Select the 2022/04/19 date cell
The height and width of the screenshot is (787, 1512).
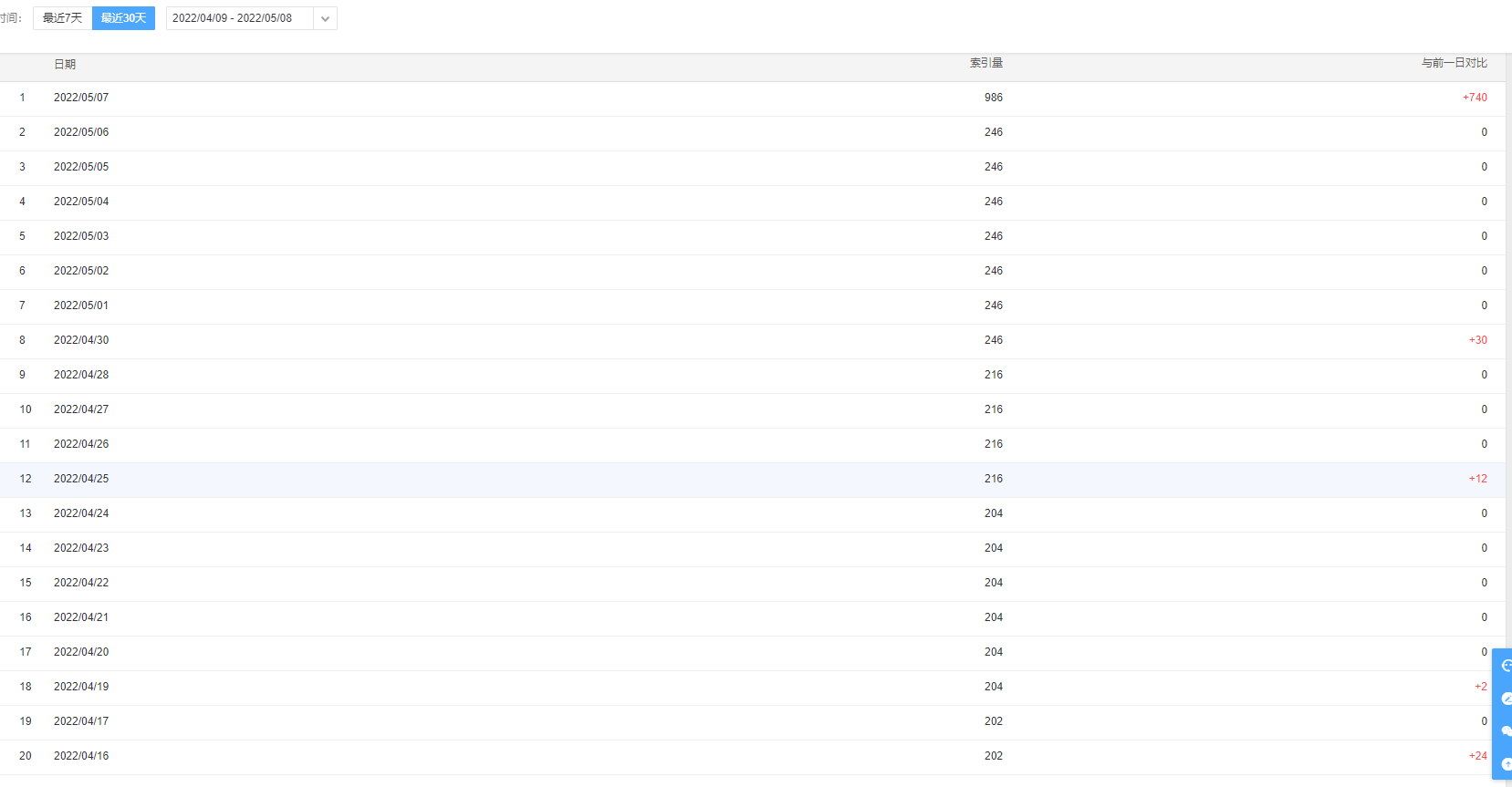[81, 687]
